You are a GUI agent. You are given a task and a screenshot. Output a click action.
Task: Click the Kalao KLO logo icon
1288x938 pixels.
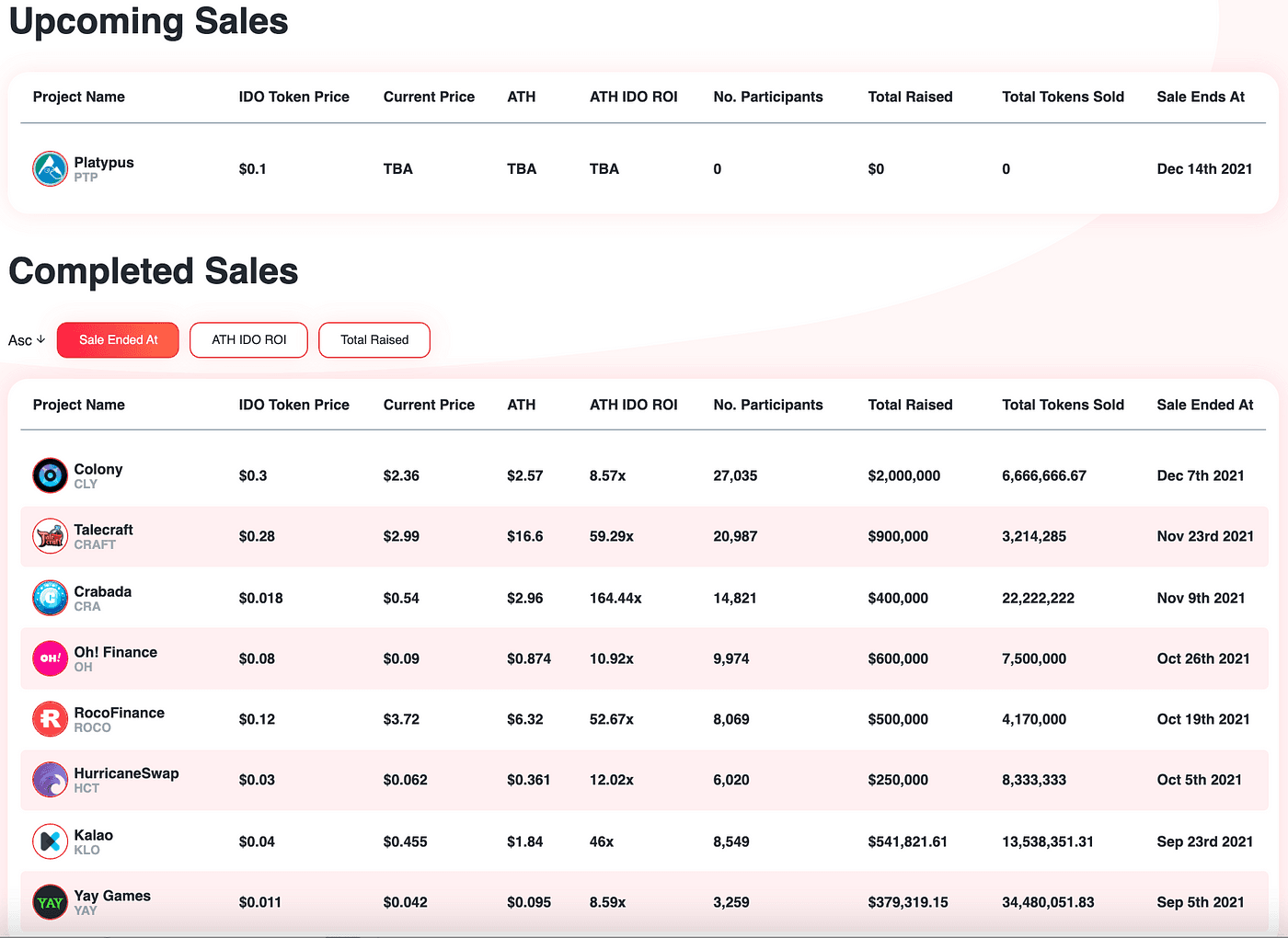(50, 841)
